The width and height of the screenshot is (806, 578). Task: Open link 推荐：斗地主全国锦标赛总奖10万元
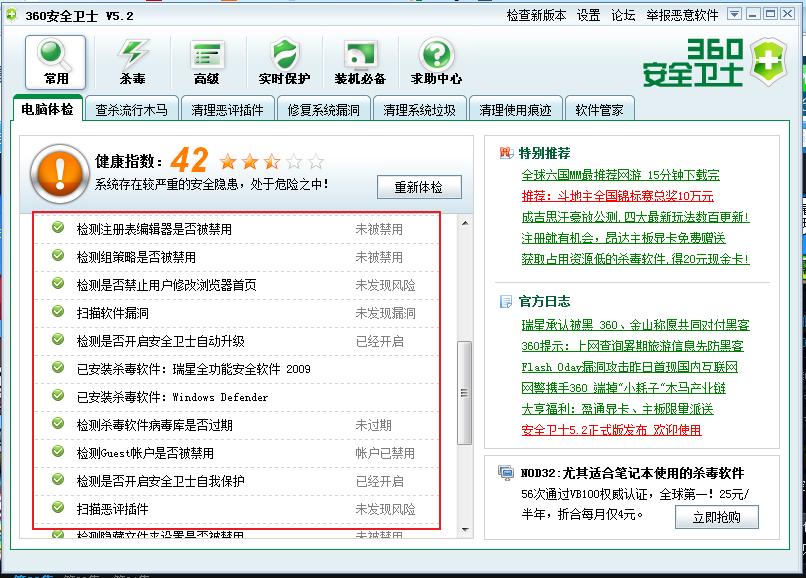click(x=617, y=196)
